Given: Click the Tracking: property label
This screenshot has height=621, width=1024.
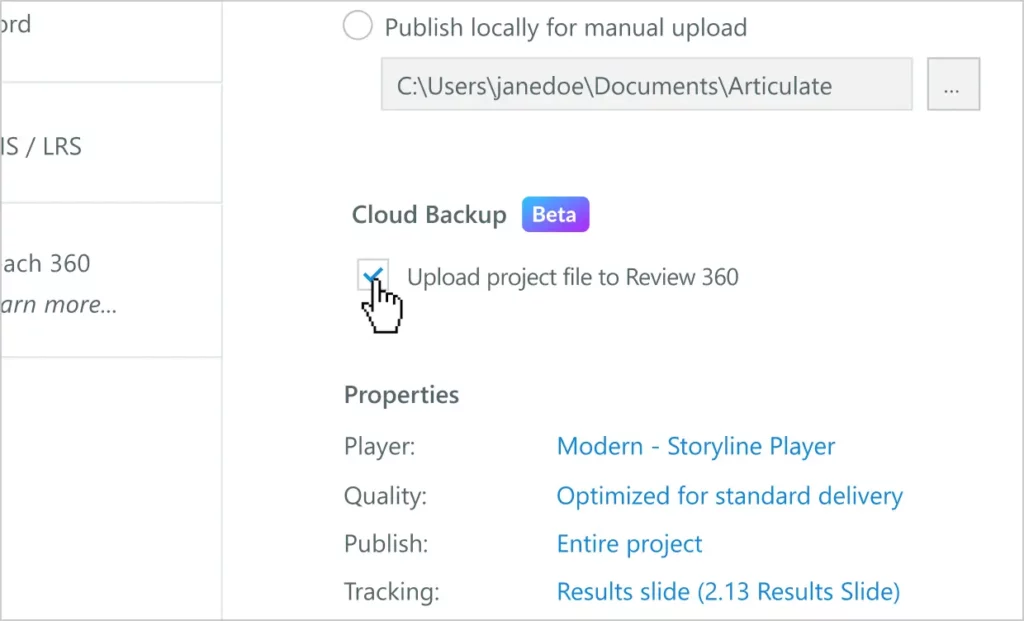Looking at the screenshot, I should tap(391, 592).
